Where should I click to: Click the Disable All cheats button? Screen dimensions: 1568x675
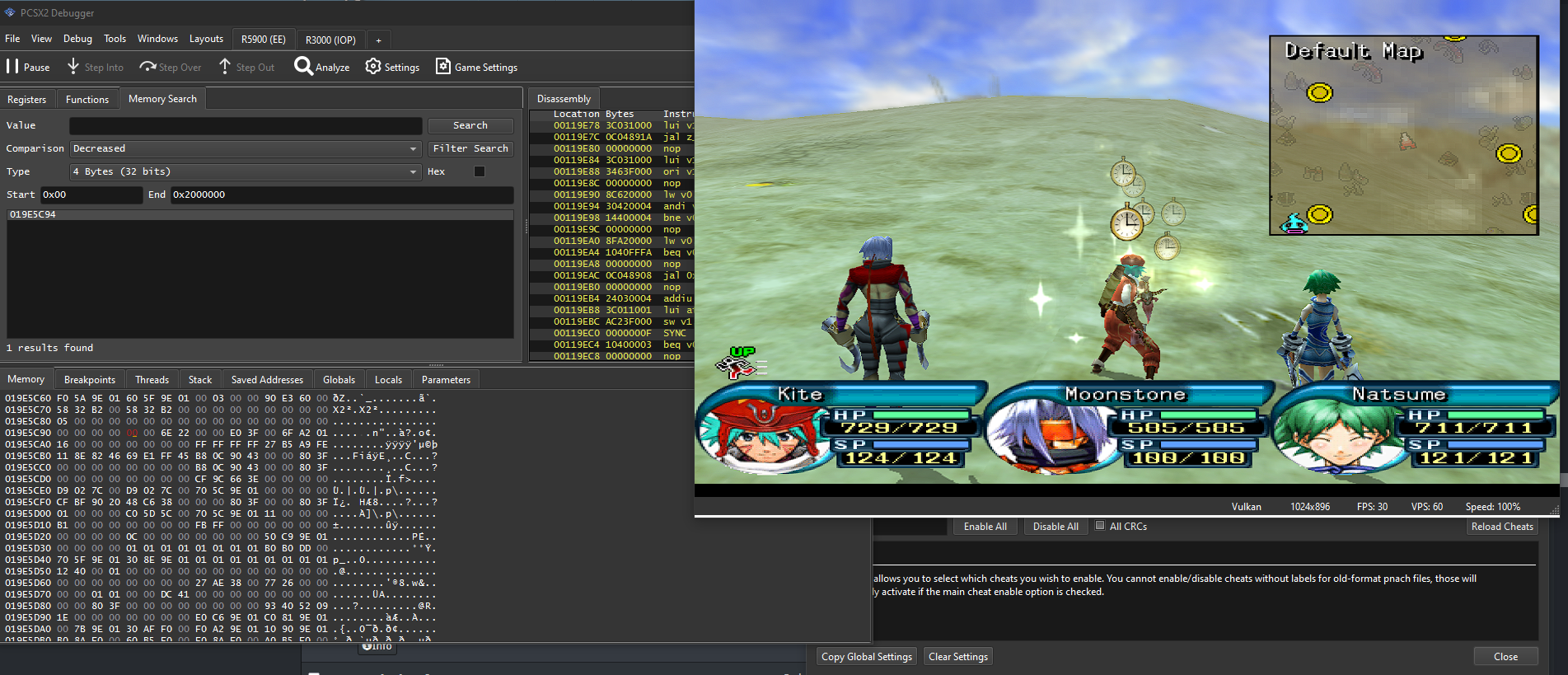point(1055,527)
